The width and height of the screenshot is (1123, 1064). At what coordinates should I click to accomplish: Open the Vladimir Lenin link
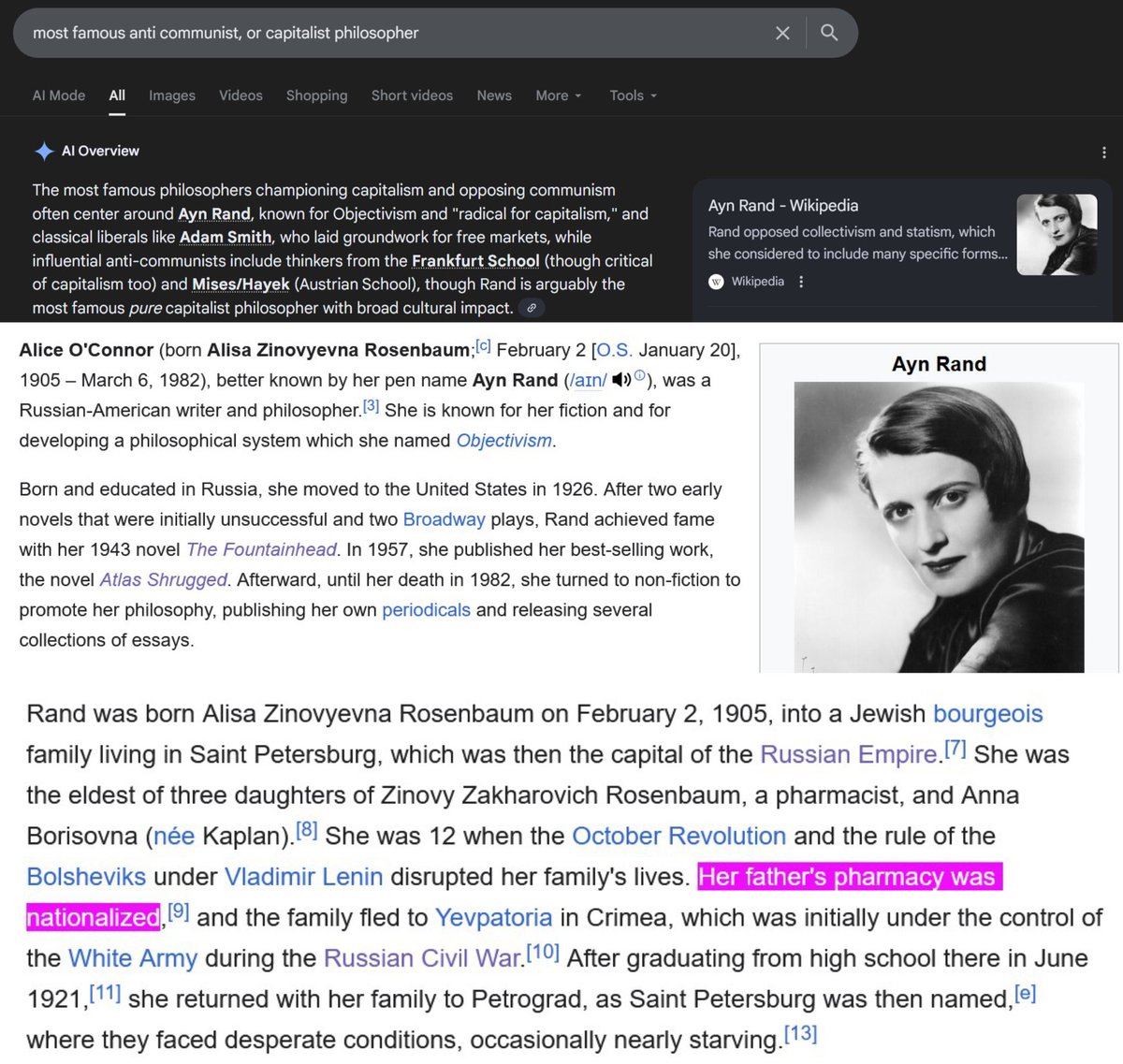click(x=304, y=877)
